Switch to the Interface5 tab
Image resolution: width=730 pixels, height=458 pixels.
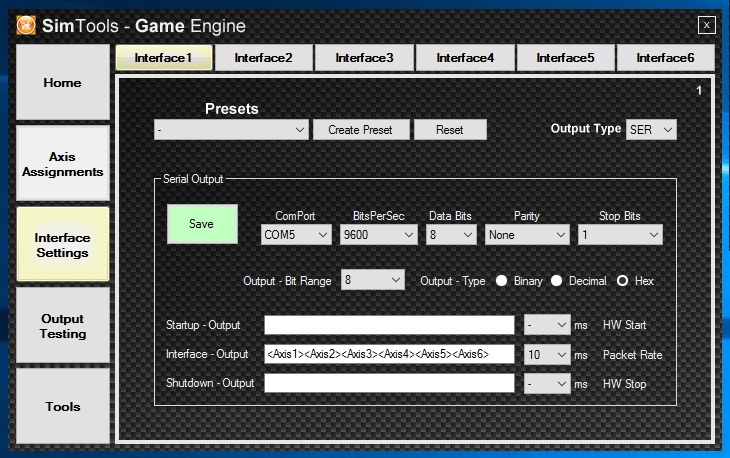[x=566, y=58]
